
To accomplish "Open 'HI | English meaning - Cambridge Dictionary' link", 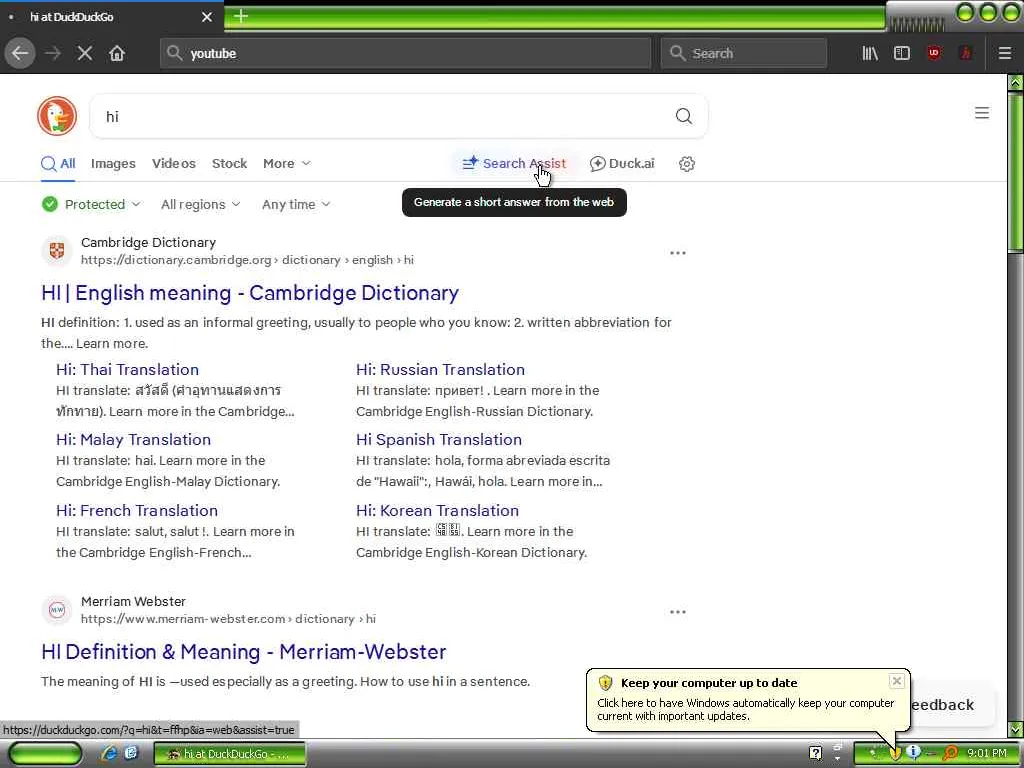I will (x=249, y=293).
